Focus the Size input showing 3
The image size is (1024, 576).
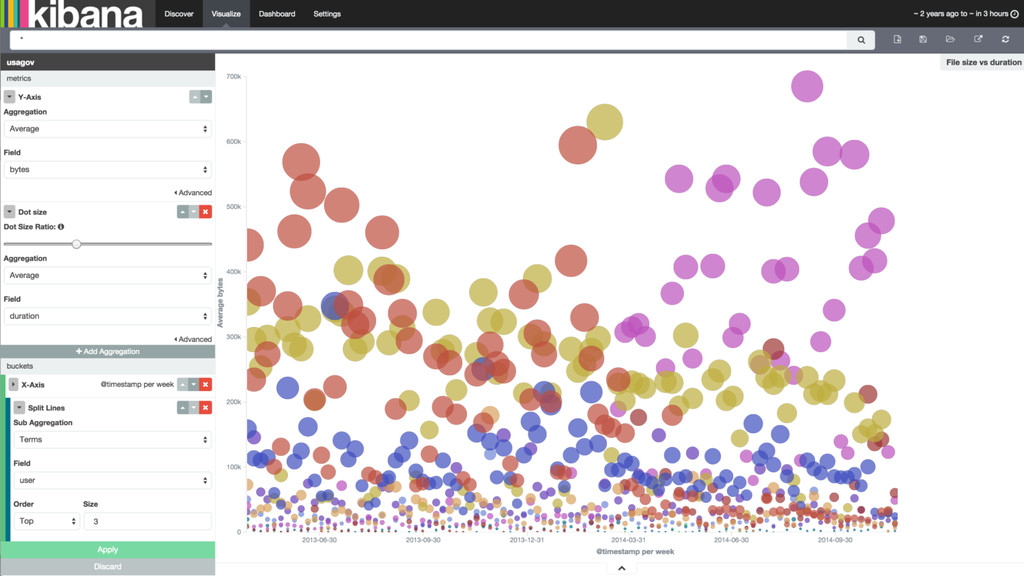pyautogui.click(x=148, y=520)
